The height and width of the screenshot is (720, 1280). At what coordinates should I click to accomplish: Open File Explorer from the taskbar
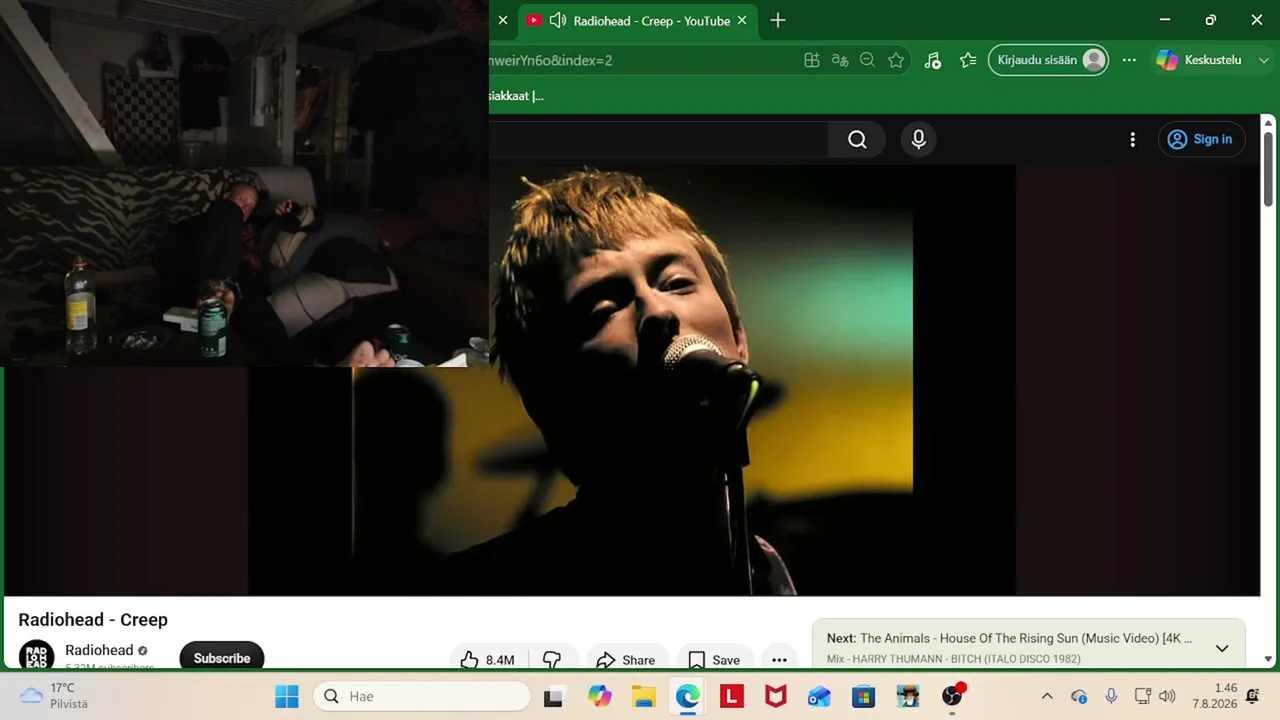(643, 696)
